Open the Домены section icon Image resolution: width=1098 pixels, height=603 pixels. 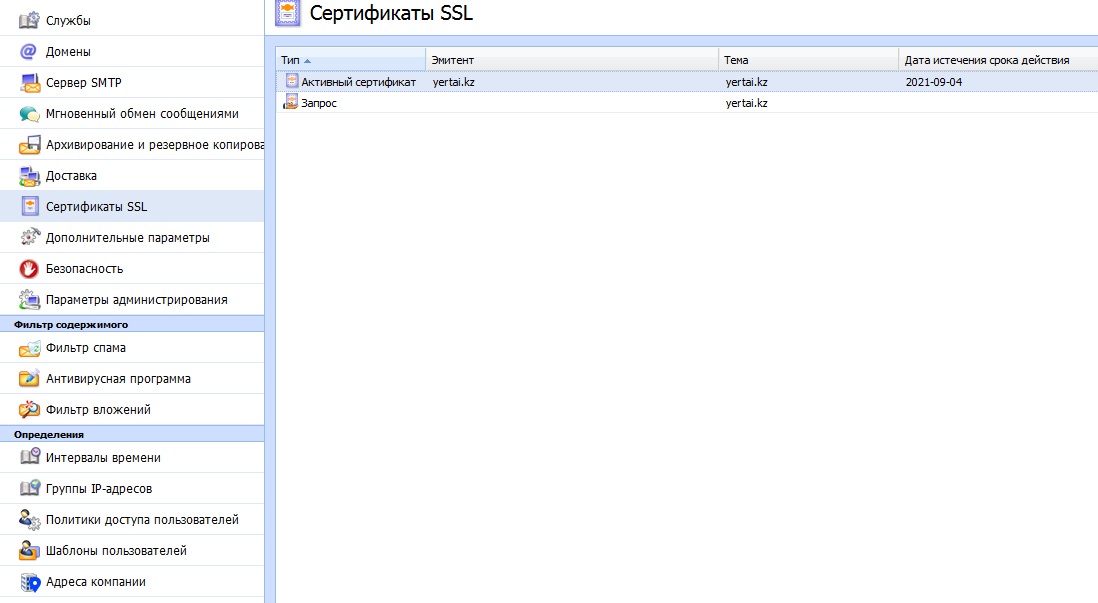click(x=29, y=51)
